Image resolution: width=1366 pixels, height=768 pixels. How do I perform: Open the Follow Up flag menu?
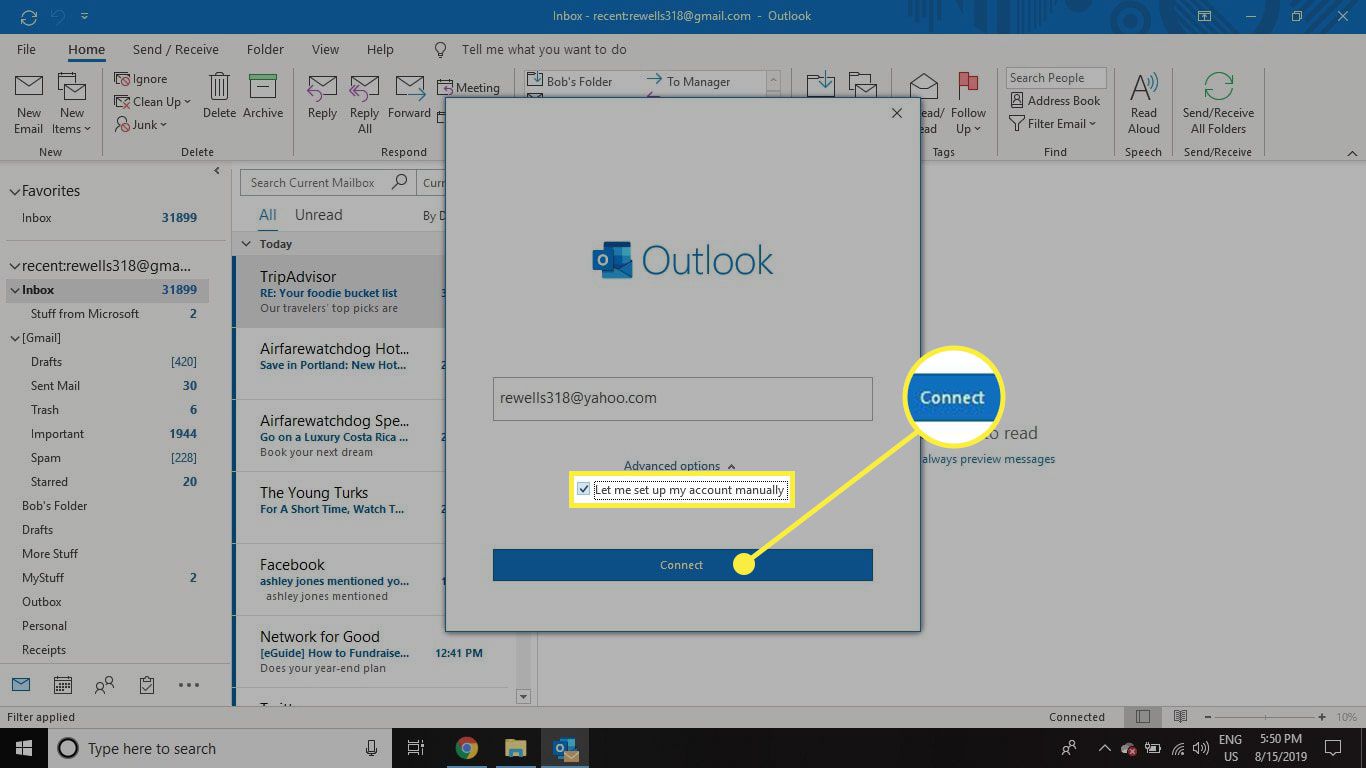[x=968, y=104]
